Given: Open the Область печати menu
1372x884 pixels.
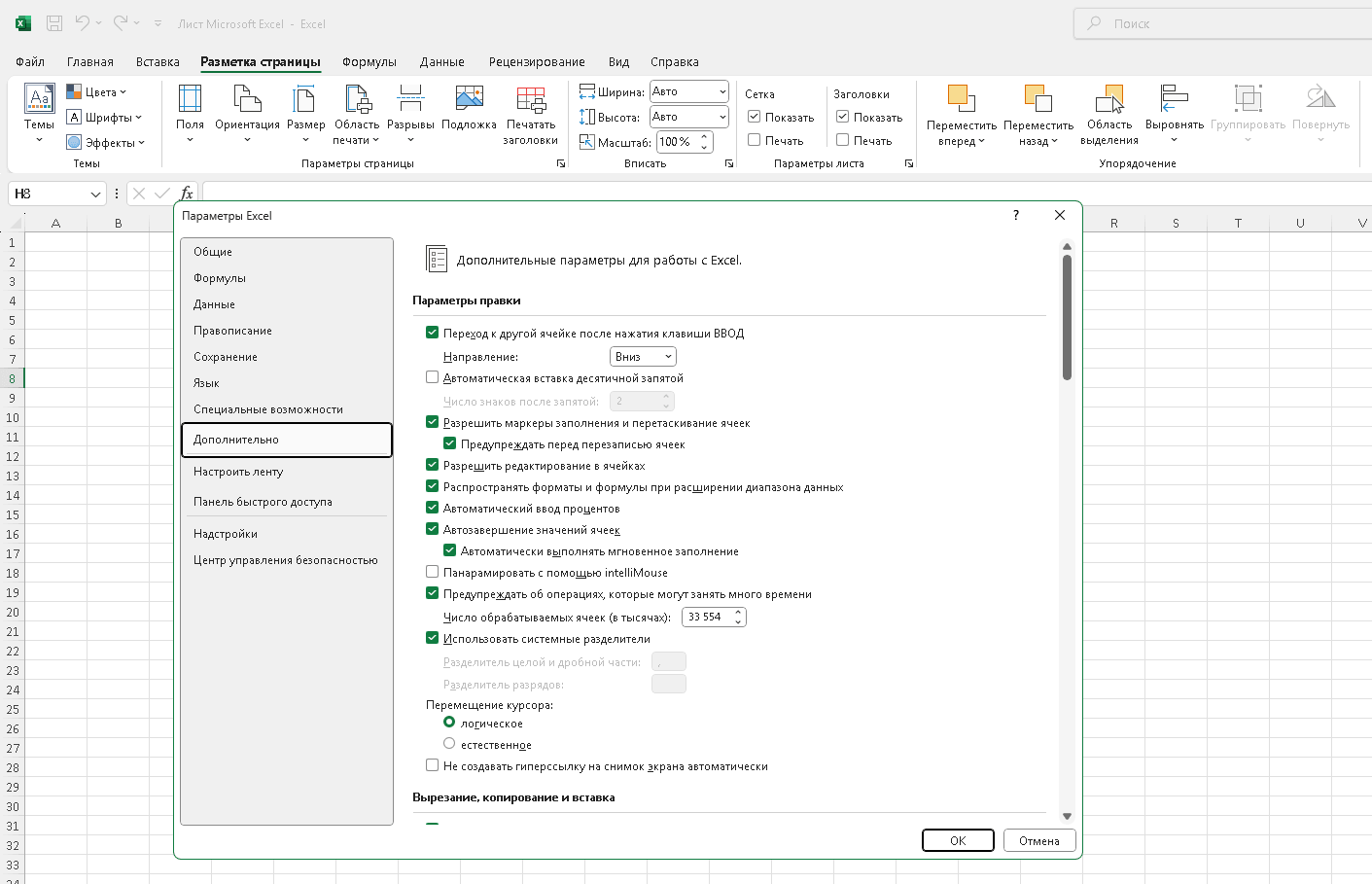Looking at the screenshot, I should pyautogui.click(x=357, y=114).
